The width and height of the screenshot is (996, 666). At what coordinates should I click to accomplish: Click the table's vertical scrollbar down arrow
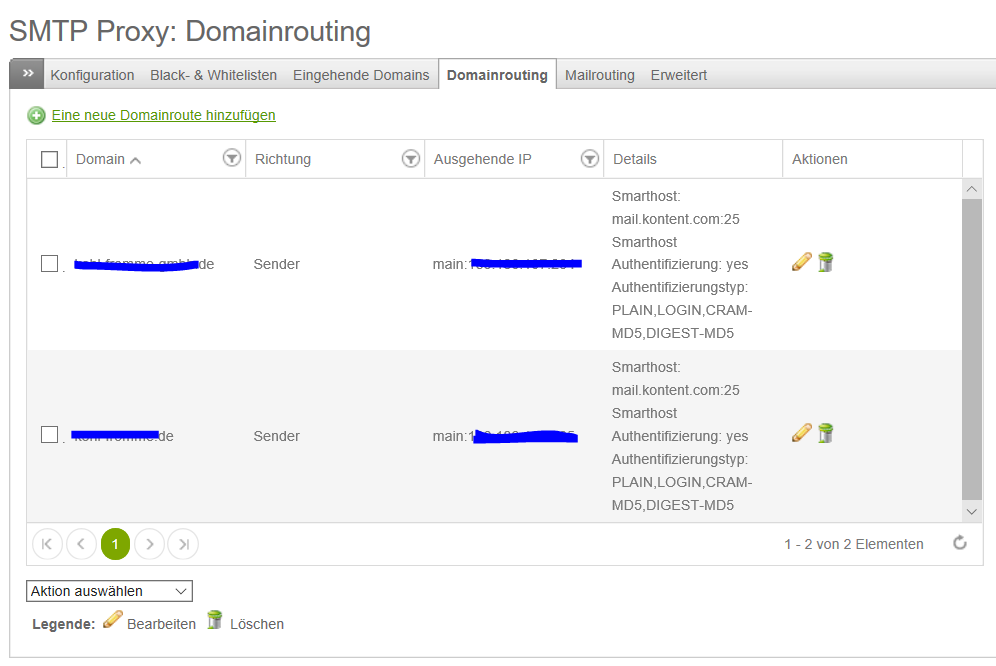(972, 511)
